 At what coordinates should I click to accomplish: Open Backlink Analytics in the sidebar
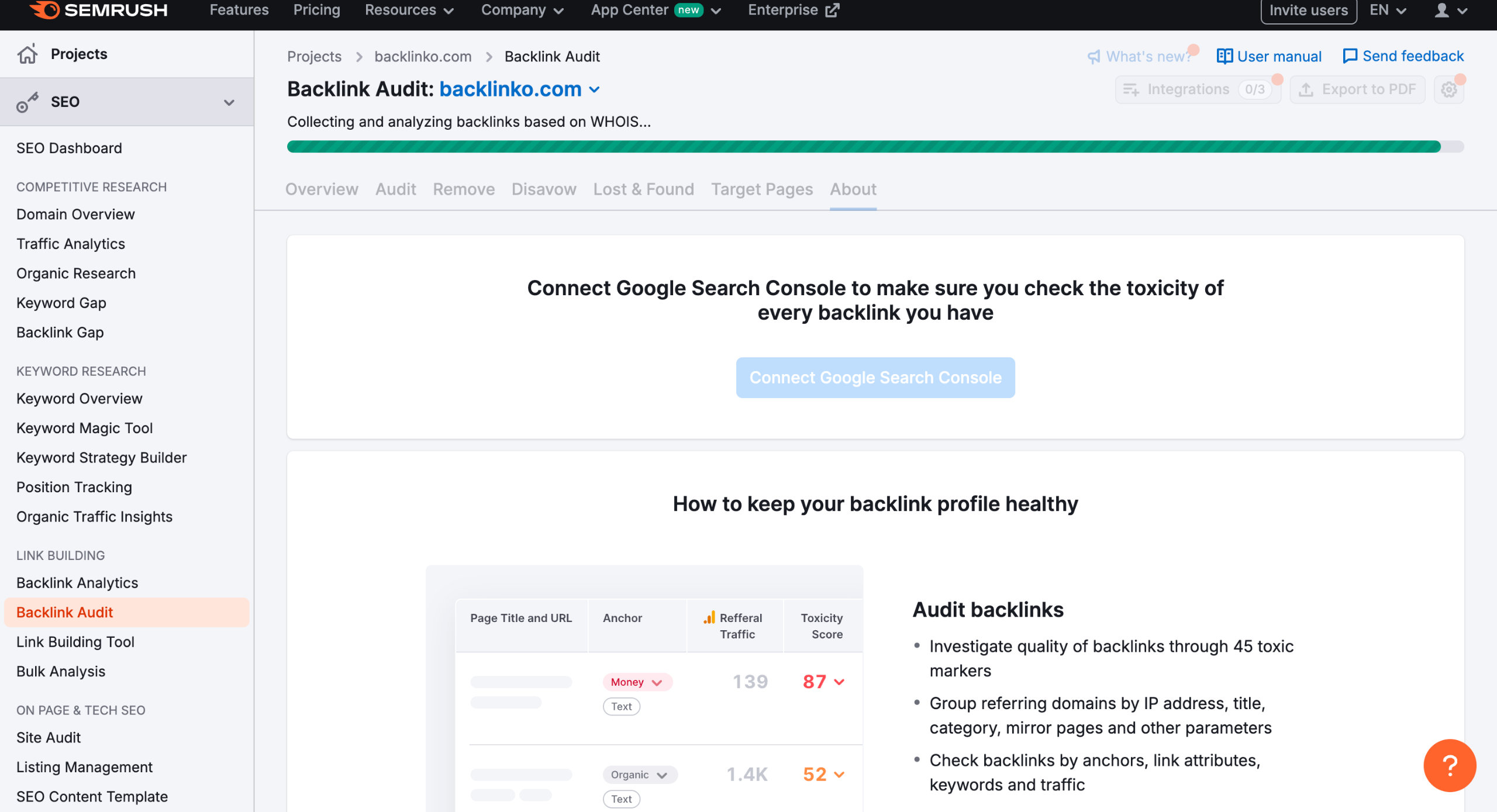click(77, 583)
